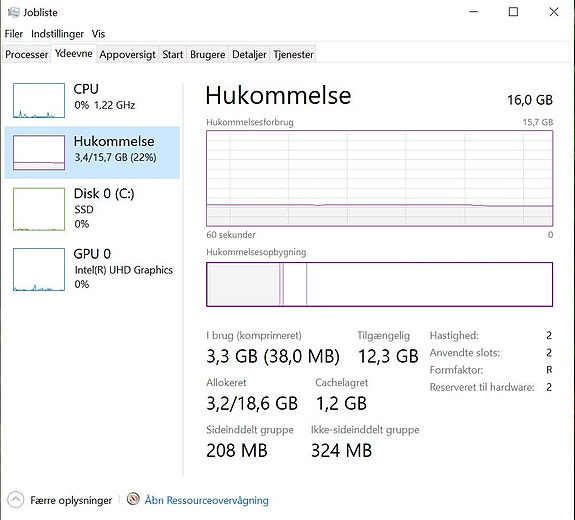Select the Hukommelse sidebar item
Image resolution: width=575 pixels, height=520 pixels.
(x=92, y=153)
